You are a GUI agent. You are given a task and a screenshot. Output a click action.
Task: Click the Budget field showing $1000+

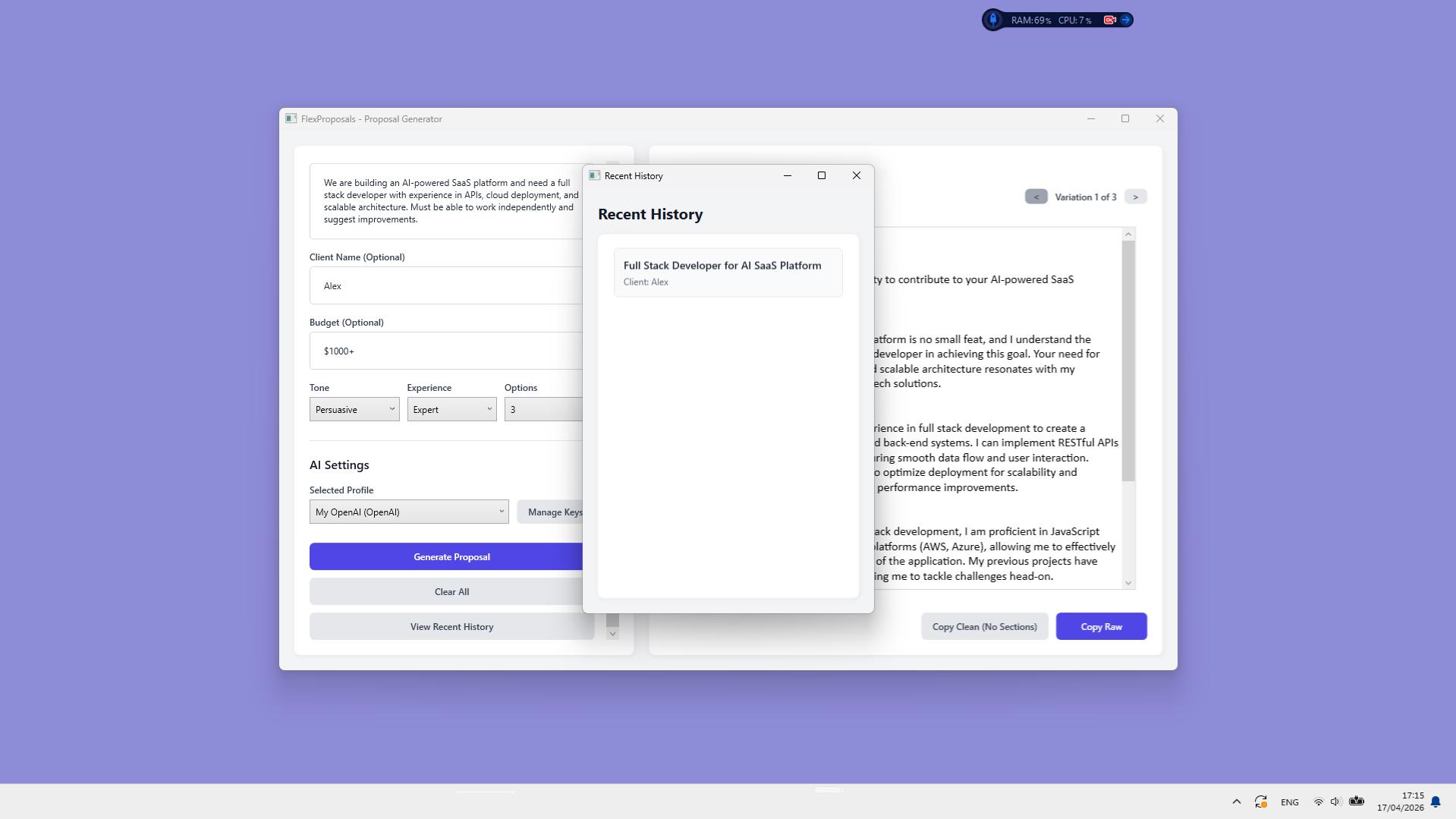pos(446,351)
